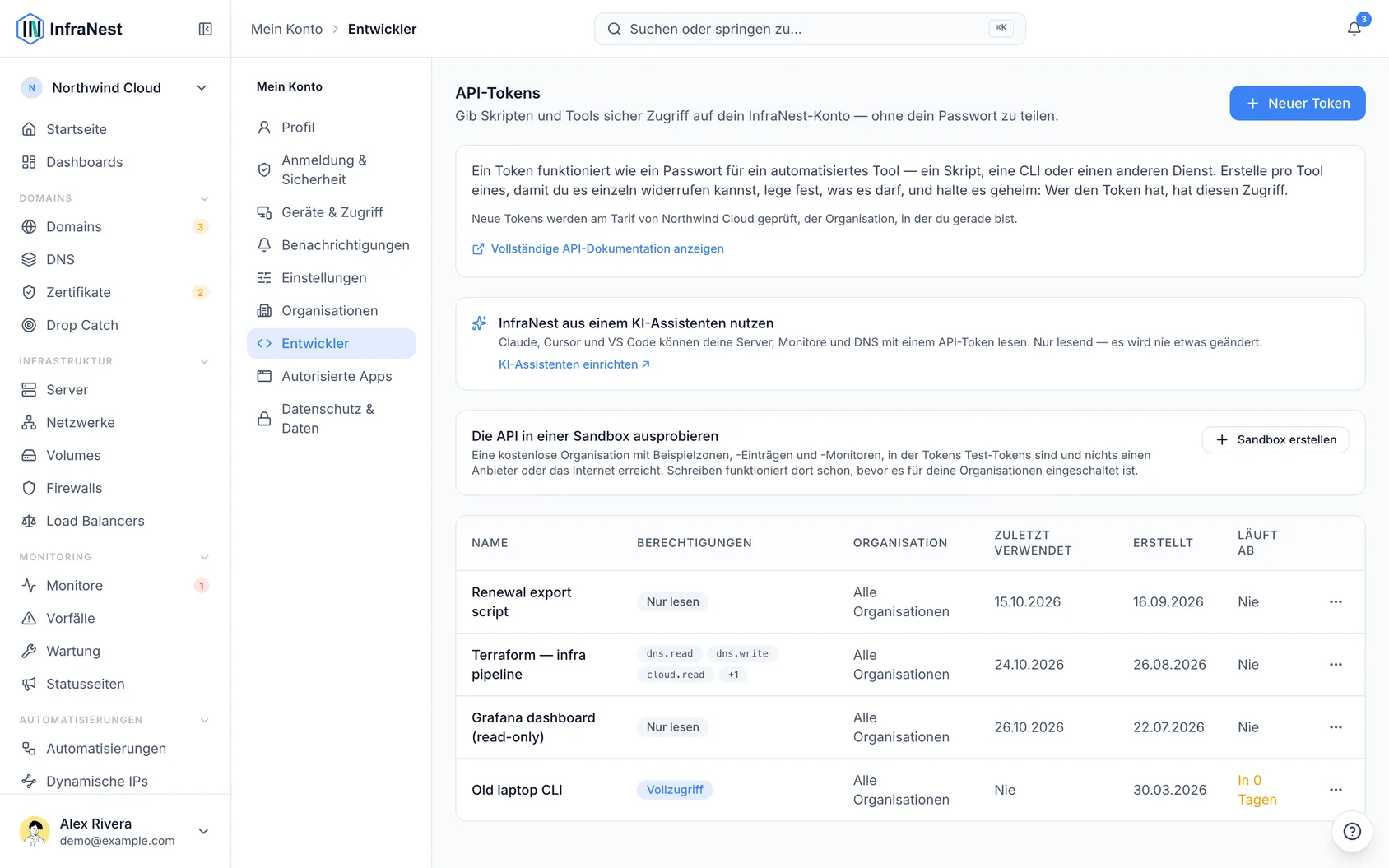Open actions menu for Terraform infra pipeline
This screenshot has height=868, width=1389.
[x=1336, y=665]
